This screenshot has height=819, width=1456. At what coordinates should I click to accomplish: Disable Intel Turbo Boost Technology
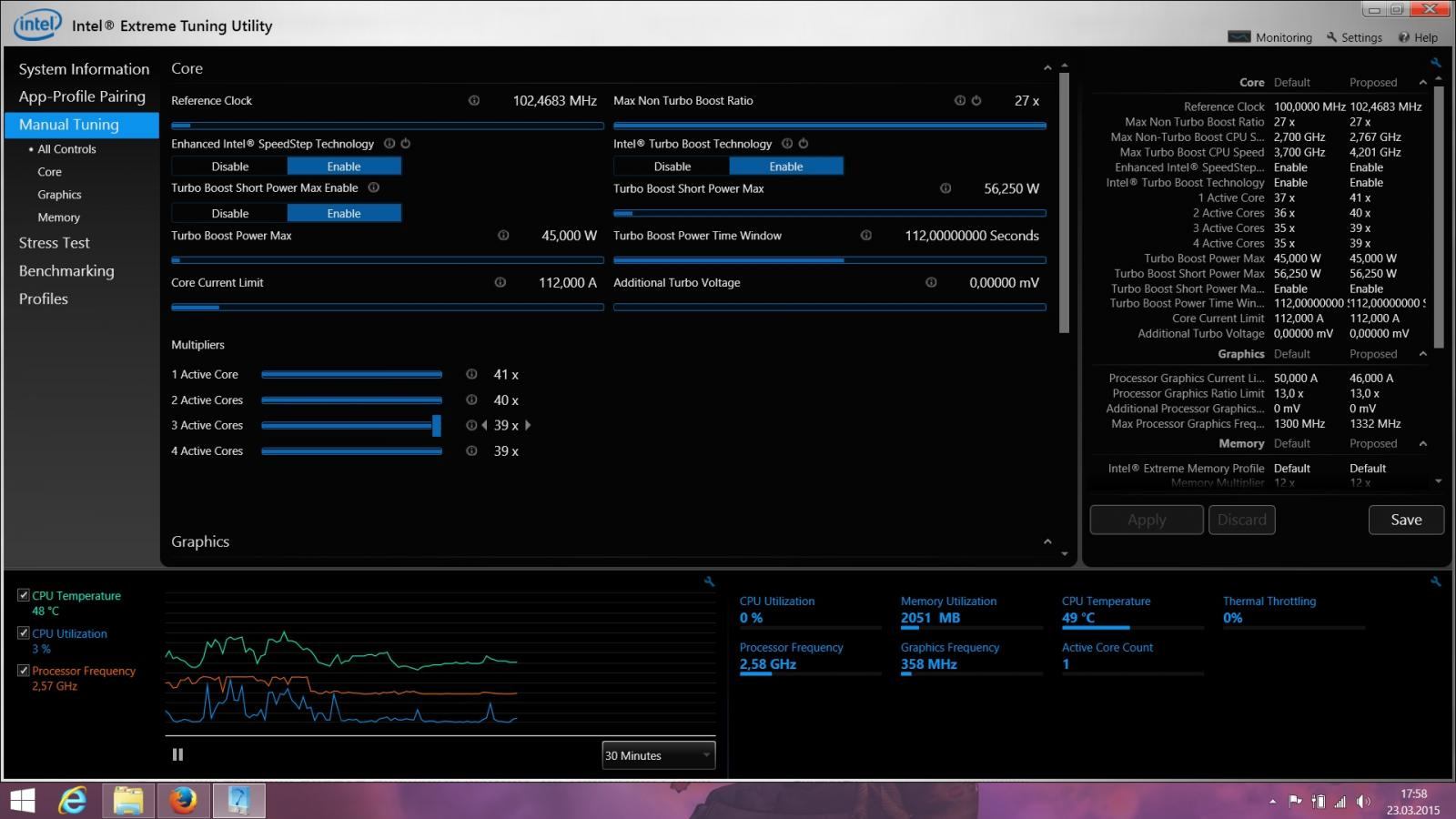click(672, 167)
